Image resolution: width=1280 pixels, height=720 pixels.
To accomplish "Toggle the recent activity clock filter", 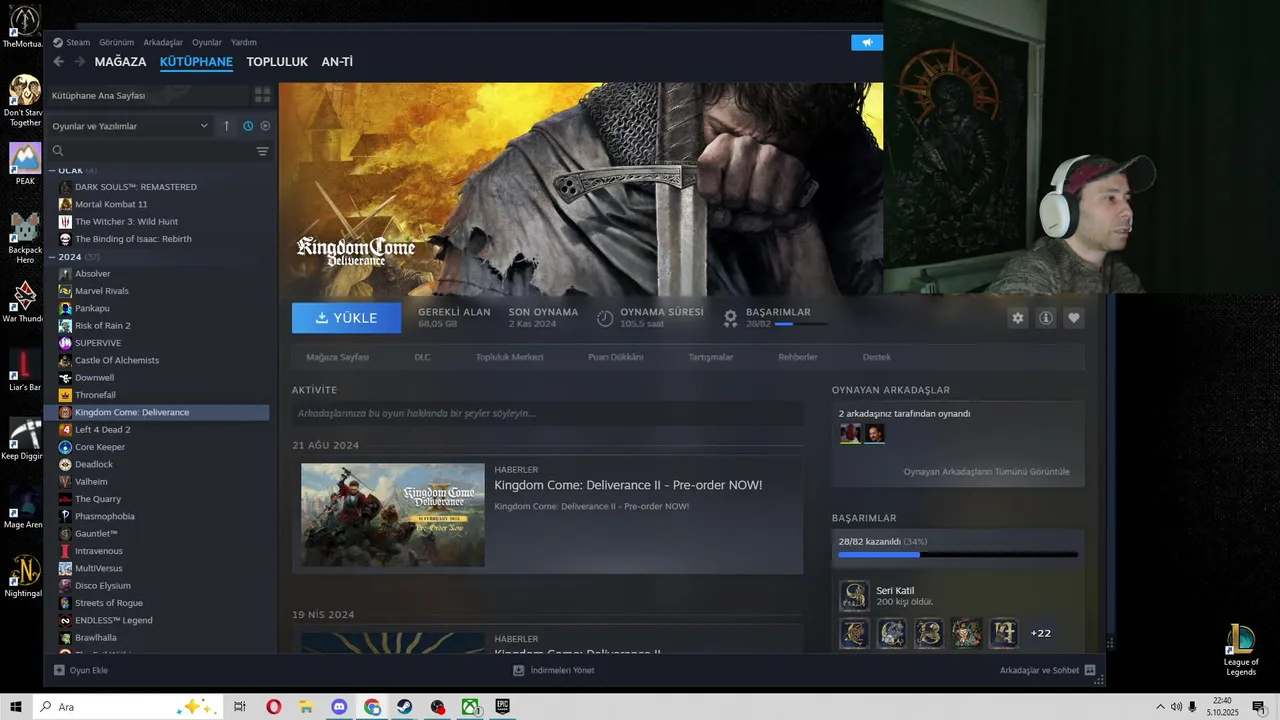I will pos(248,126).
